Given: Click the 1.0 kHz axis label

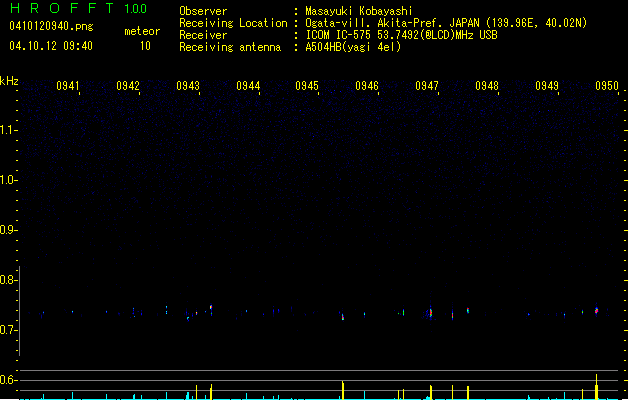Looking at the screenshot, I should 8,180.
